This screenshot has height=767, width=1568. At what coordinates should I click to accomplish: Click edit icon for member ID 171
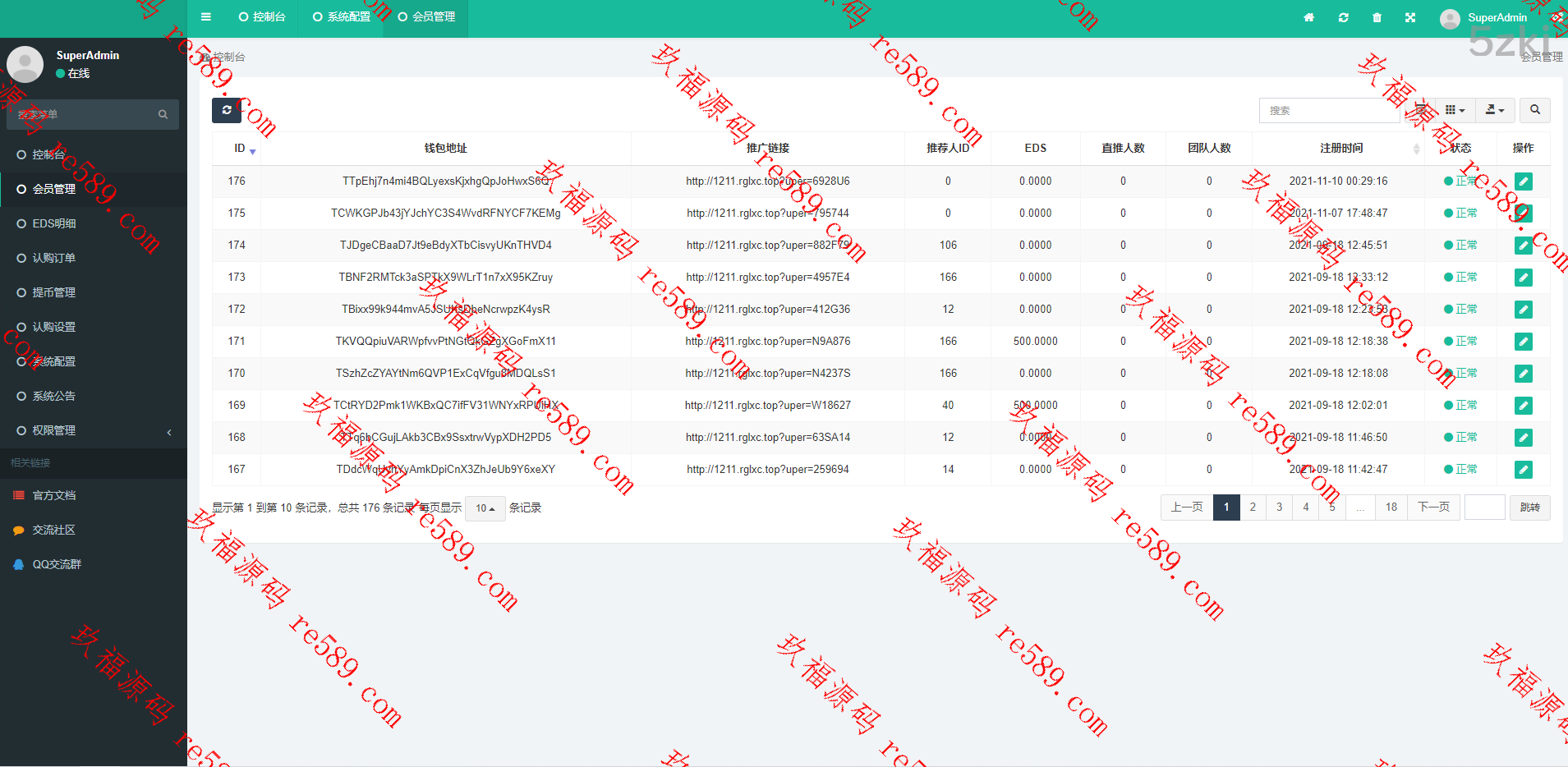coord(1523,342)
